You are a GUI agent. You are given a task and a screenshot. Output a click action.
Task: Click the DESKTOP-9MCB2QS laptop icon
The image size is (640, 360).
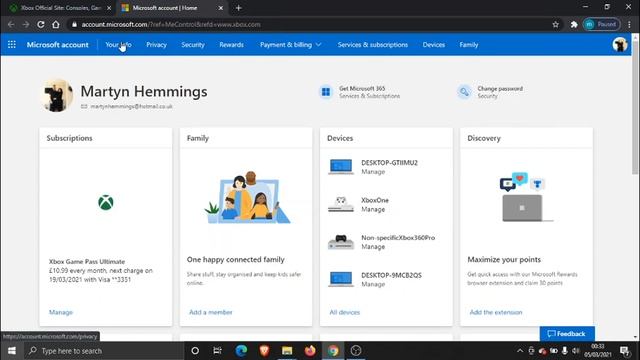pos(341,279)
